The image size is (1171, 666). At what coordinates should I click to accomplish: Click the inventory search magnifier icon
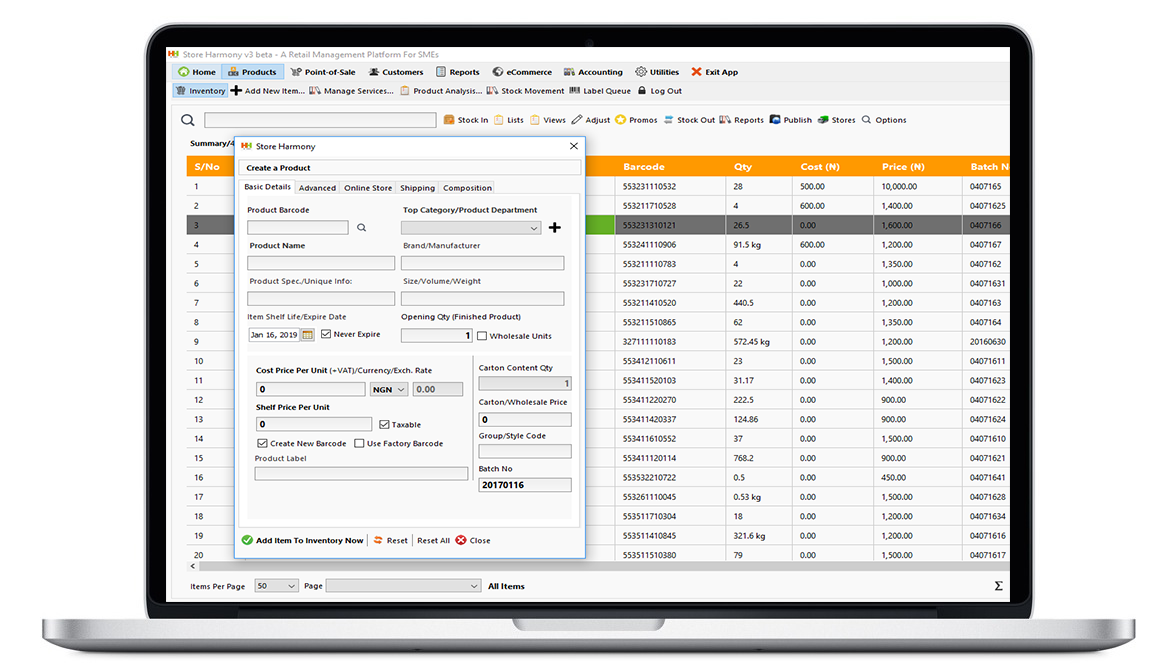pyautogui.click(x=187, y=120)
